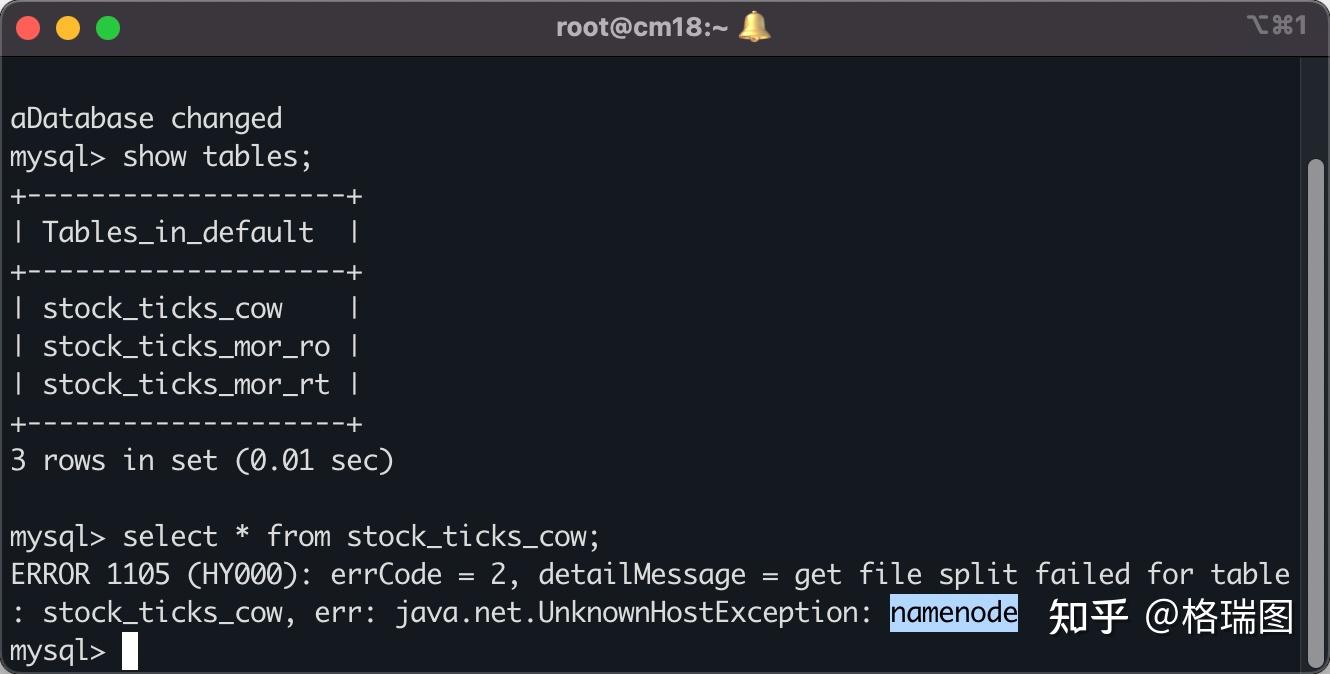Click the red close window button
1330x674 pixels.
tap(28, 28)
